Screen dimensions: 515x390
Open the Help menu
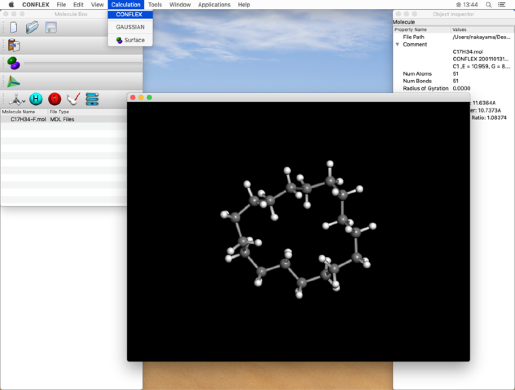tap(244, 5)
